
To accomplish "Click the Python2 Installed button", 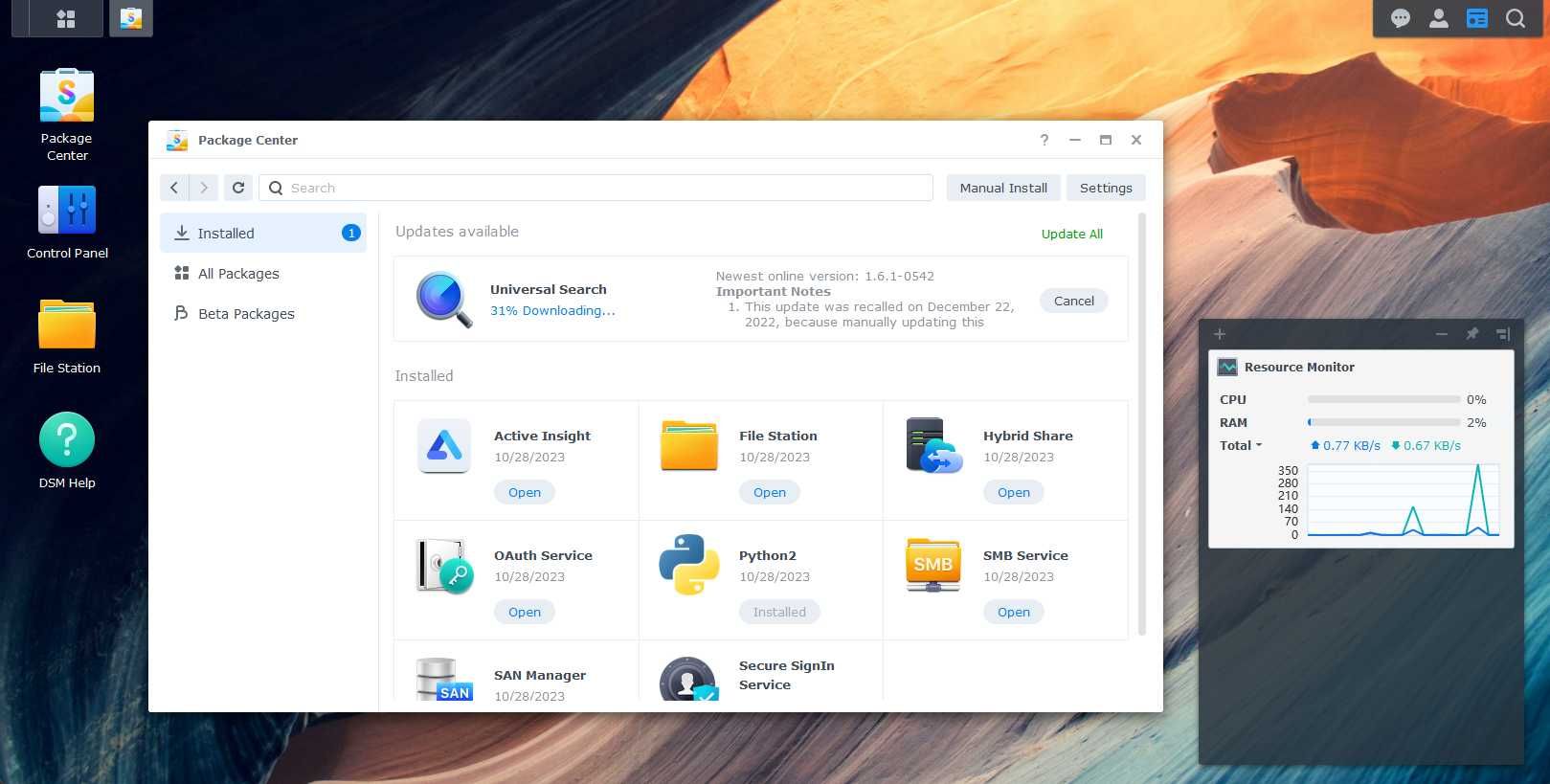I will (779, 612).
